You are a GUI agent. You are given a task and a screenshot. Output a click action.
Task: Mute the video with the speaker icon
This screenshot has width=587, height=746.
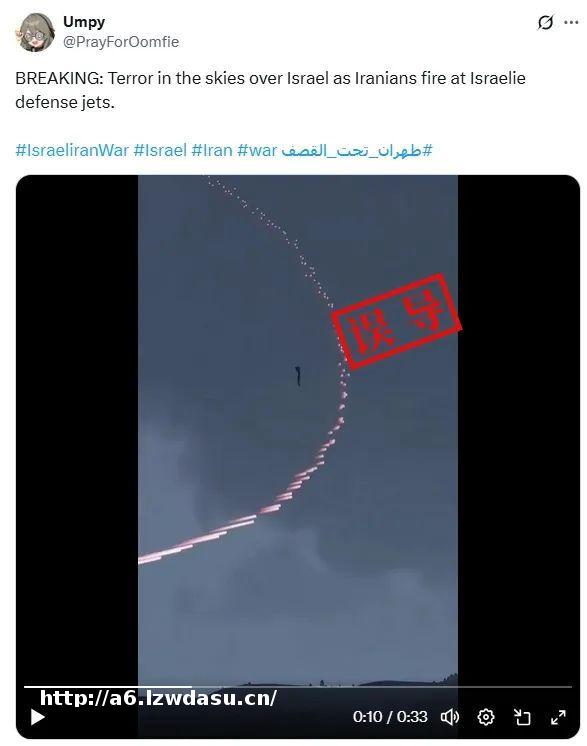click(450, 717)
